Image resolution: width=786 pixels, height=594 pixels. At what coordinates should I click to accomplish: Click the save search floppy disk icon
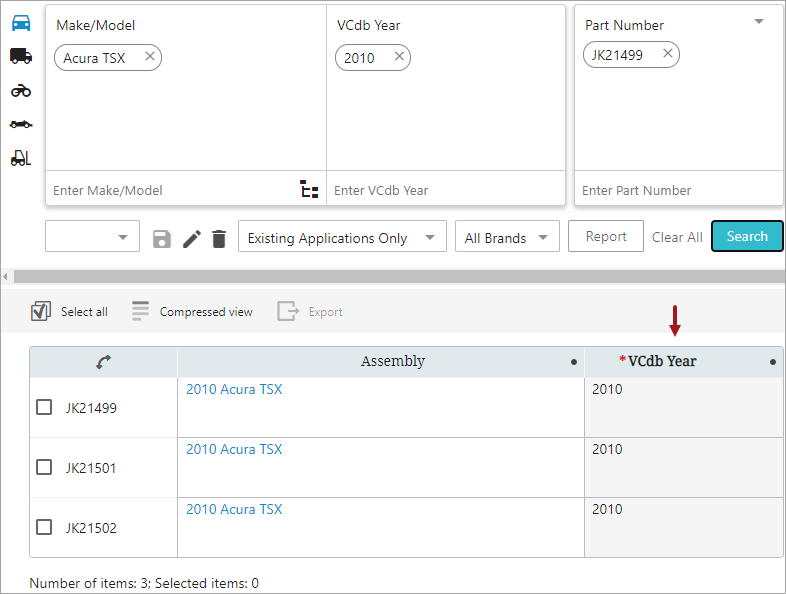(162, 239)
